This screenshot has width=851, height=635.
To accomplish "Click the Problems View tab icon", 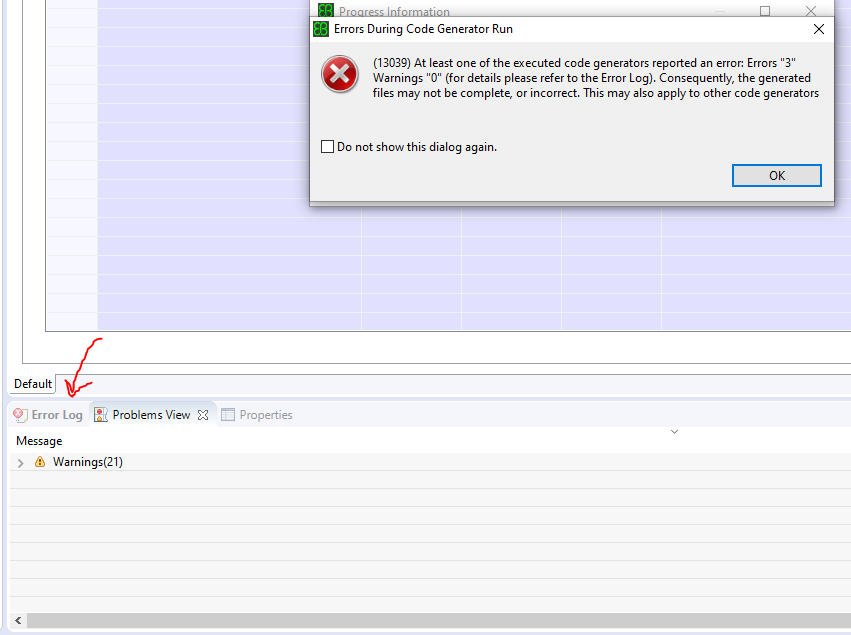I will click(x=101, y=414).
